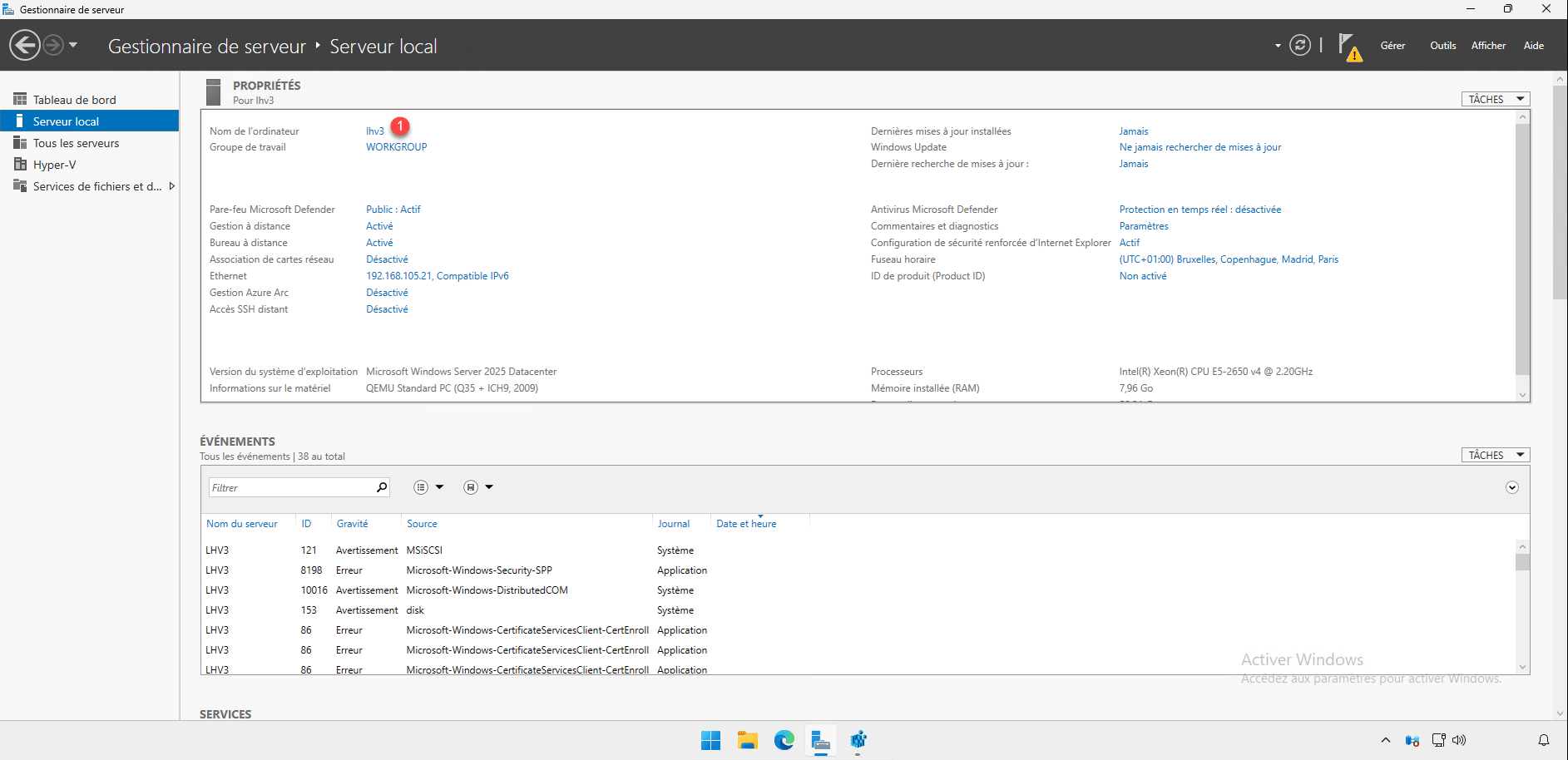The width and height of the screenshot is (1568, 760).
Task: Click Gestion à distance Activé link
Action: 379,226
